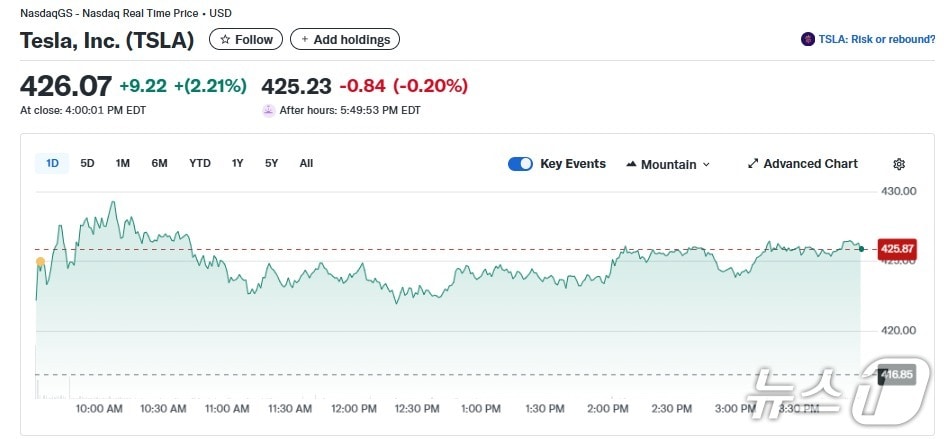The width and height of the screenshot is (944, 439).
Task: Click the yellow key event marker on chart
Action: [x=40, y=262]
